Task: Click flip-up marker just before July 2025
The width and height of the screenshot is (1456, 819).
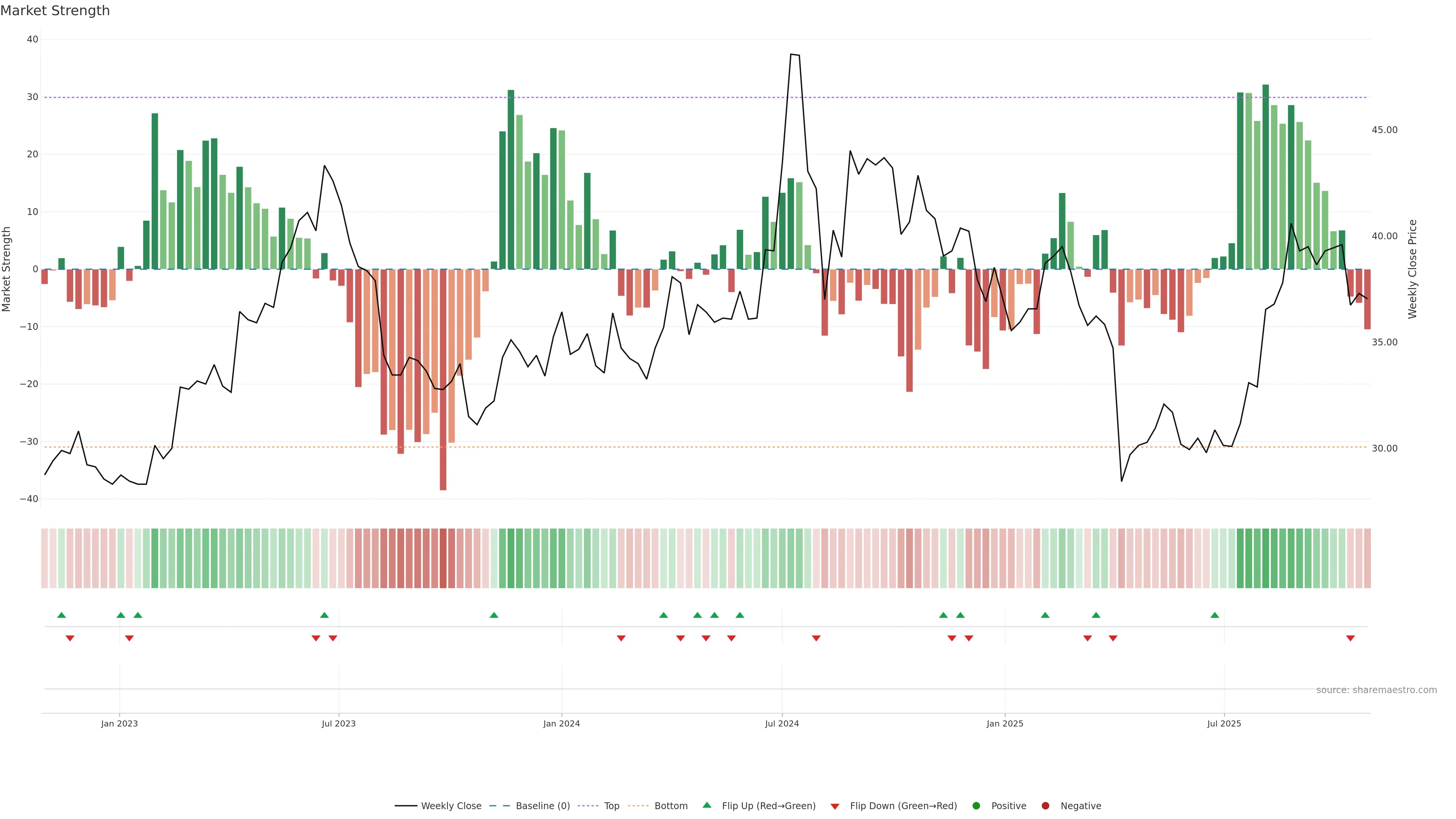Action: point(1214,615)
